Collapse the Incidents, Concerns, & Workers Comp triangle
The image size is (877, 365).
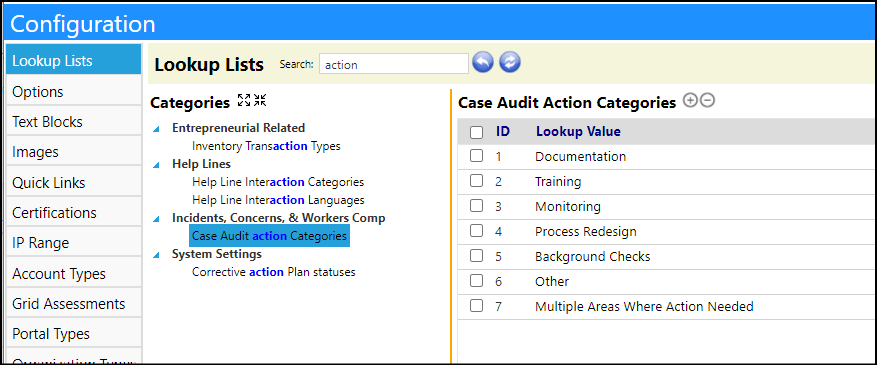(x=157, y=219)
